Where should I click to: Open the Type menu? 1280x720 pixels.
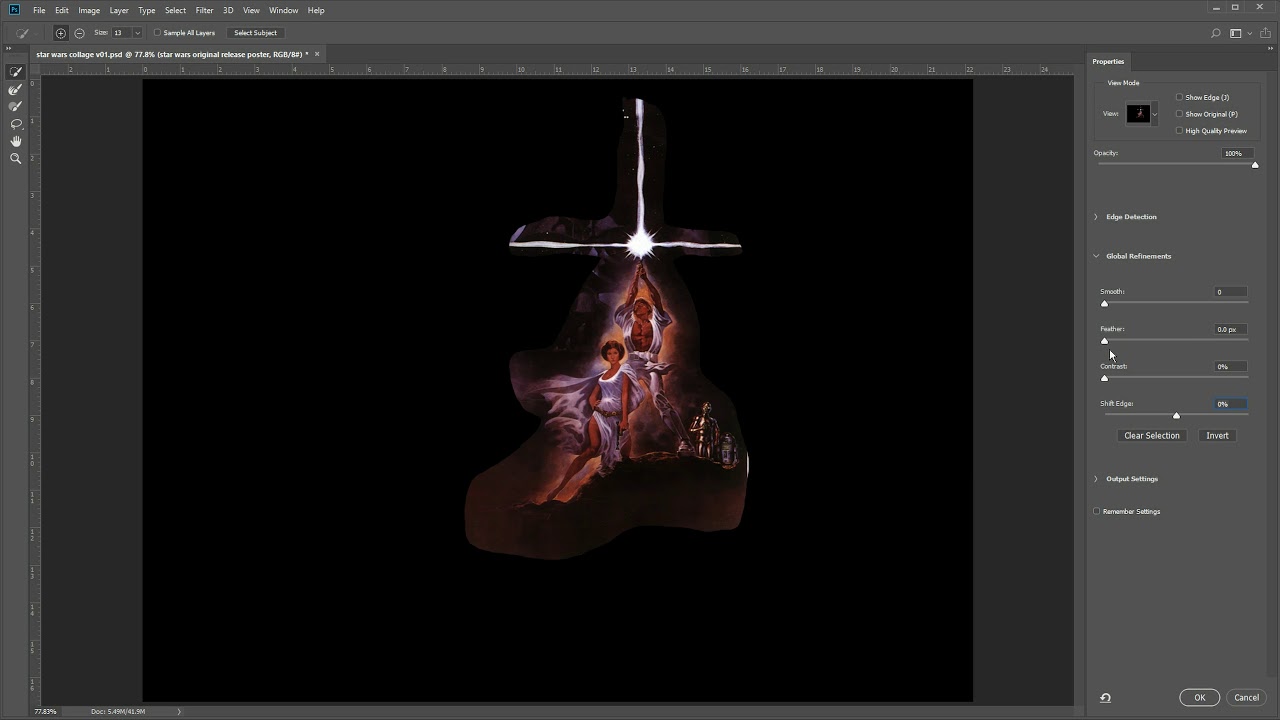pos(147,10)
